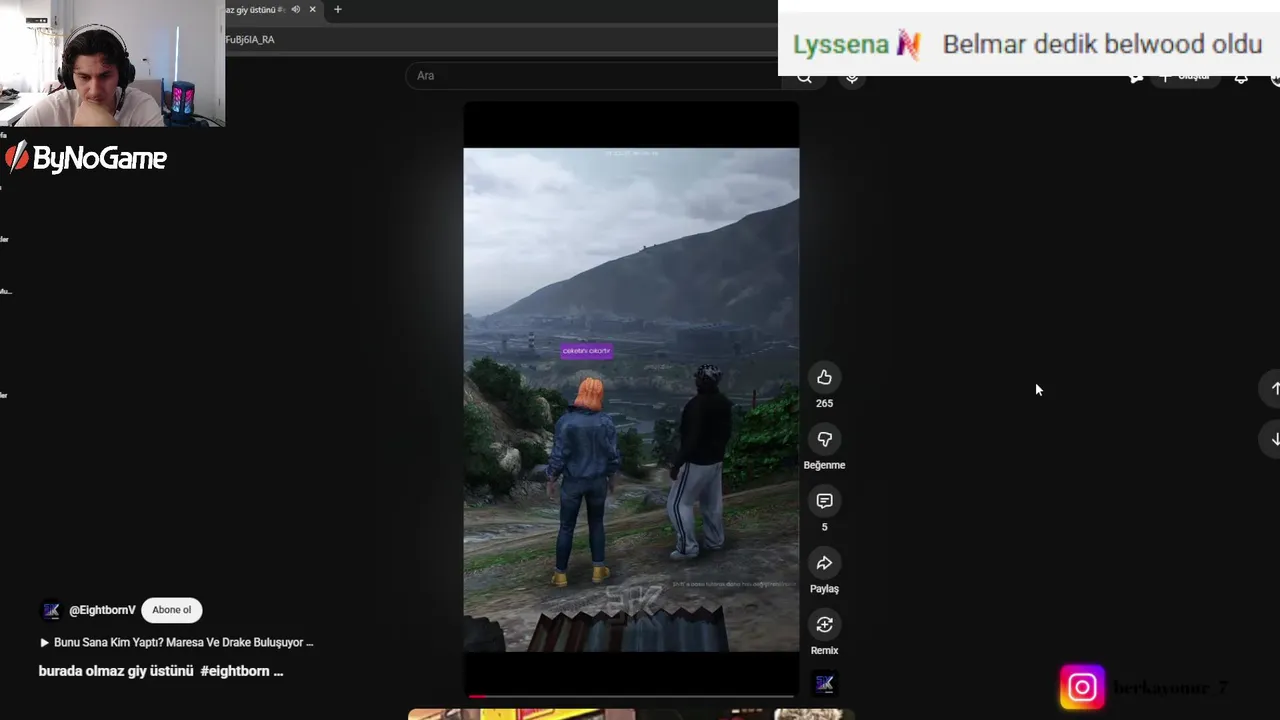This screenshot has height=720, width=1280.
Task: Seek using the Short's red progress bar
Action: coord(631,696)
